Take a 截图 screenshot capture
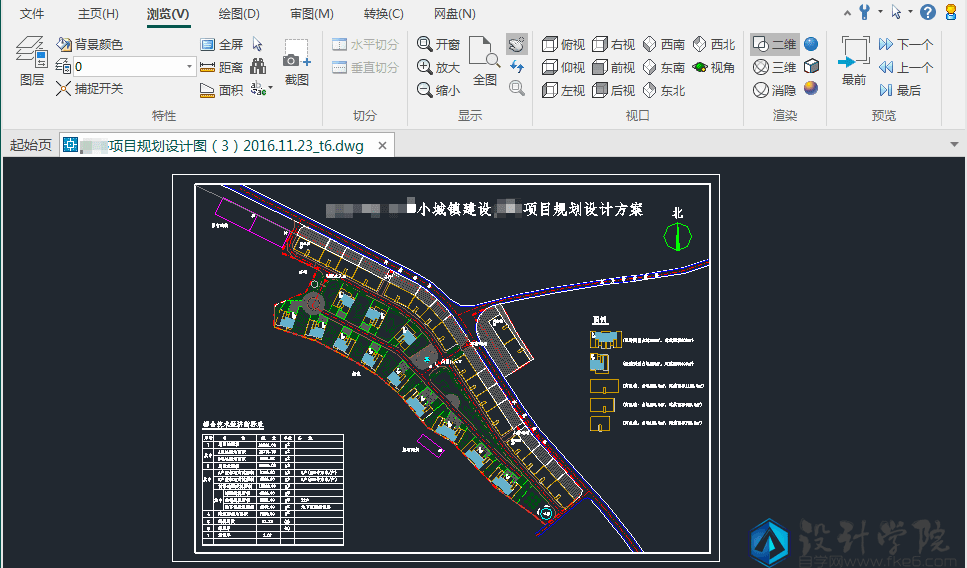 pos(297,62)
